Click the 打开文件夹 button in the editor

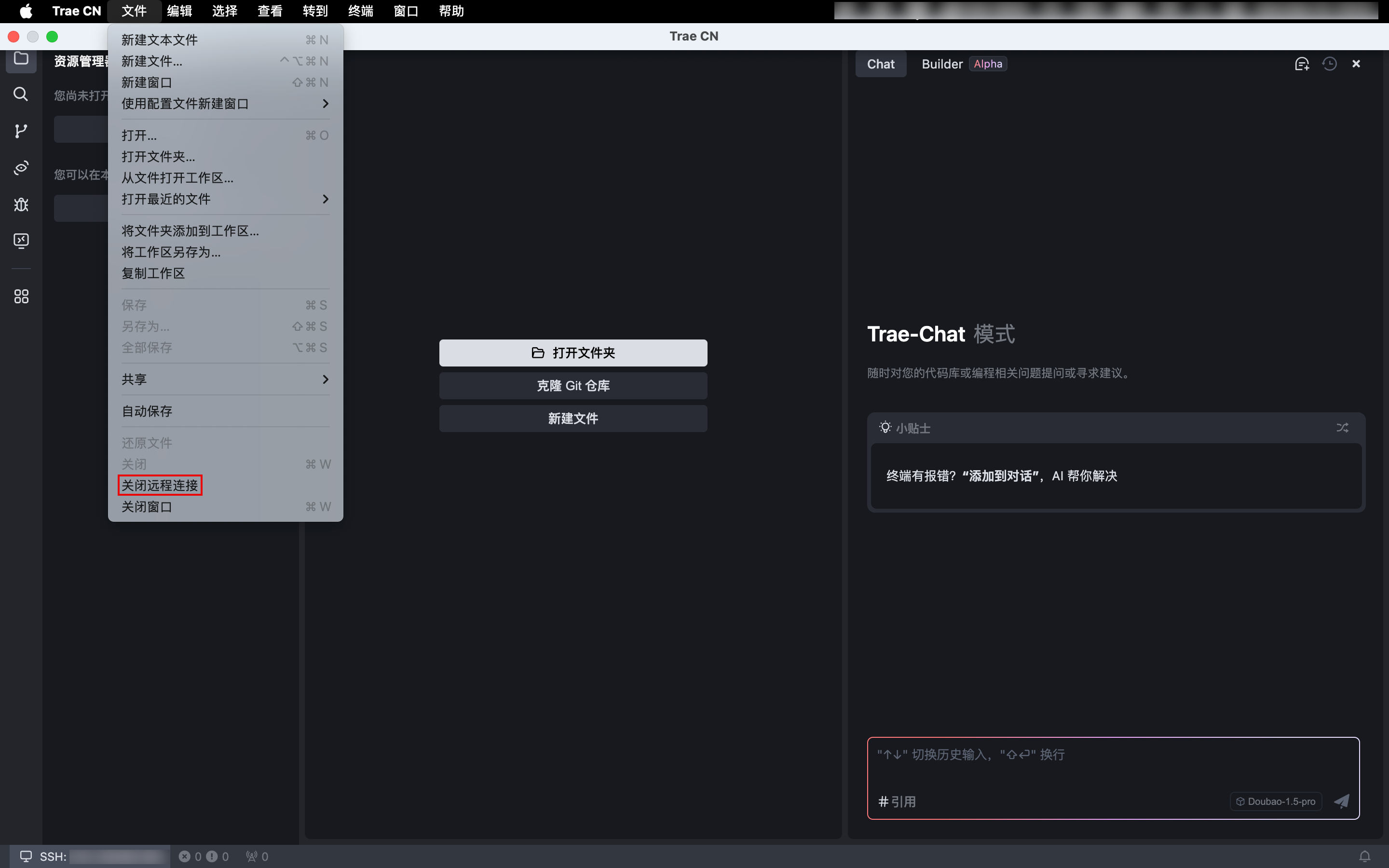573,353
